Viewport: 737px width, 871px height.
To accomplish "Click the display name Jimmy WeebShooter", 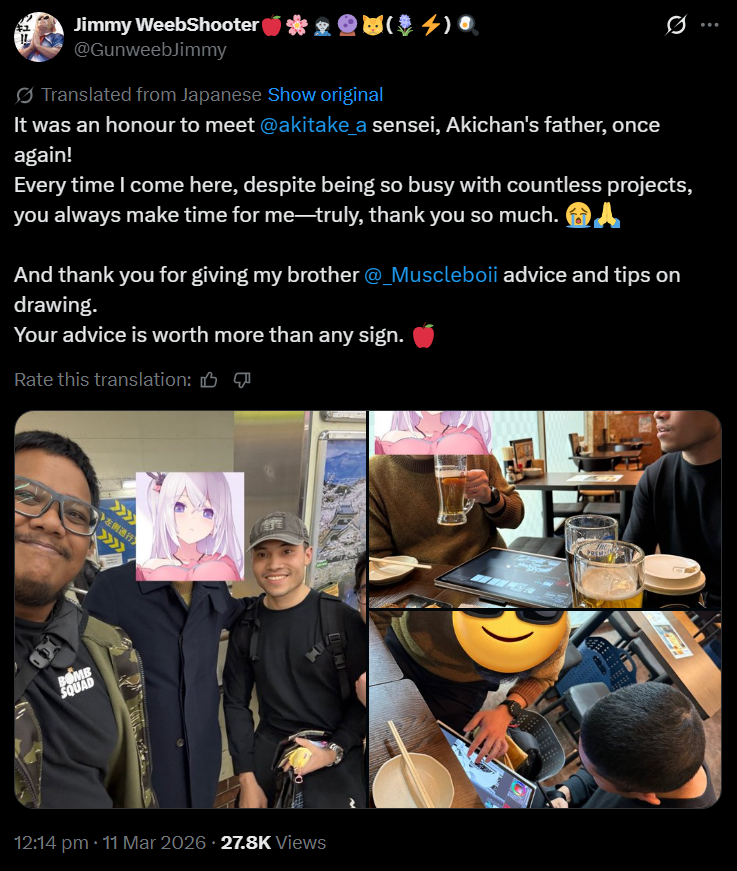I will tap(167, 24).
